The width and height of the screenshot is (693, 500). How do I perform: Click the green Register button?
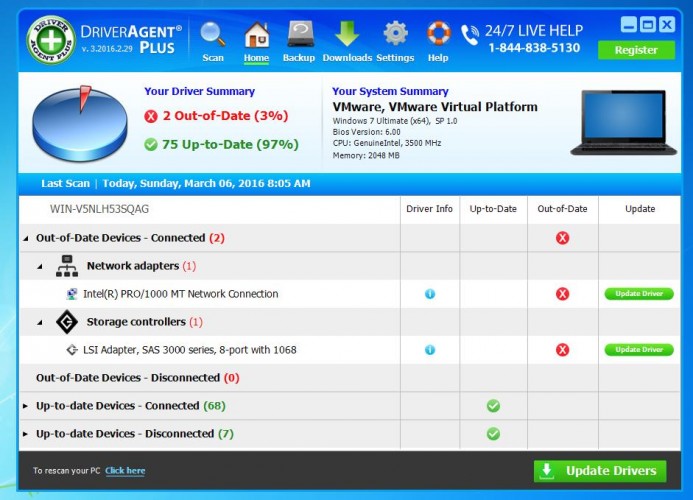click(x=636, y=50)
